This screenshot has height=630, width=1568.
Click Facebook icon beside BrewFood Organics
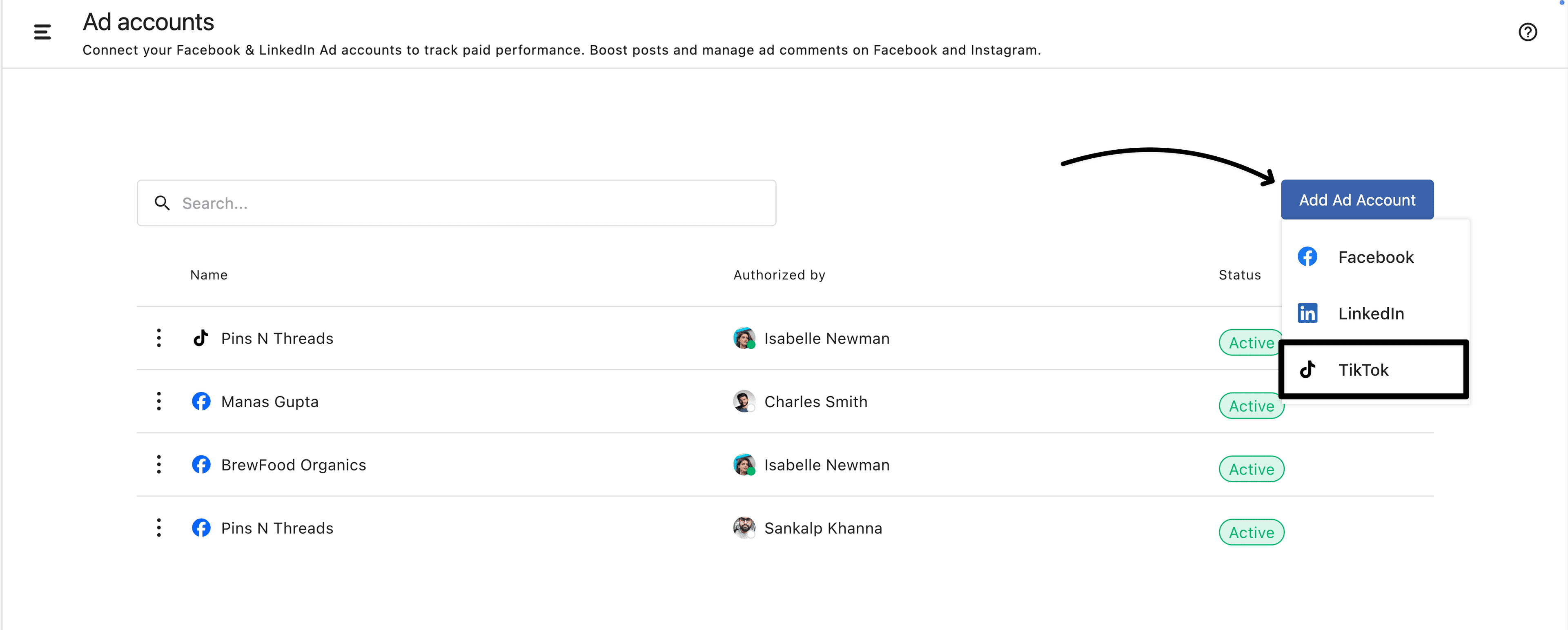201,465
